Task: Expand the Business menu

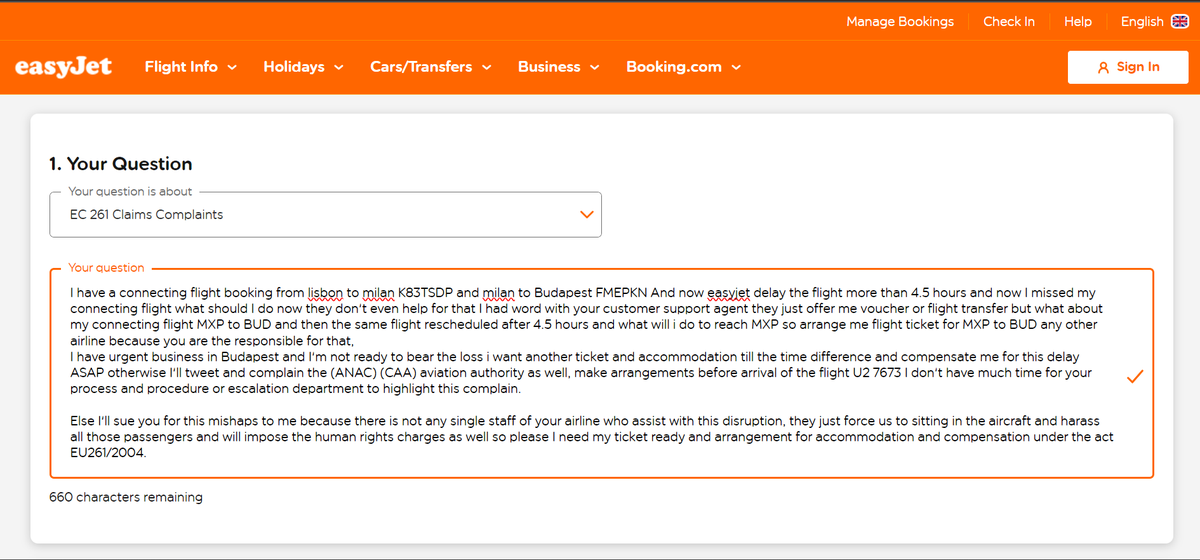Action: pos(558,67)
